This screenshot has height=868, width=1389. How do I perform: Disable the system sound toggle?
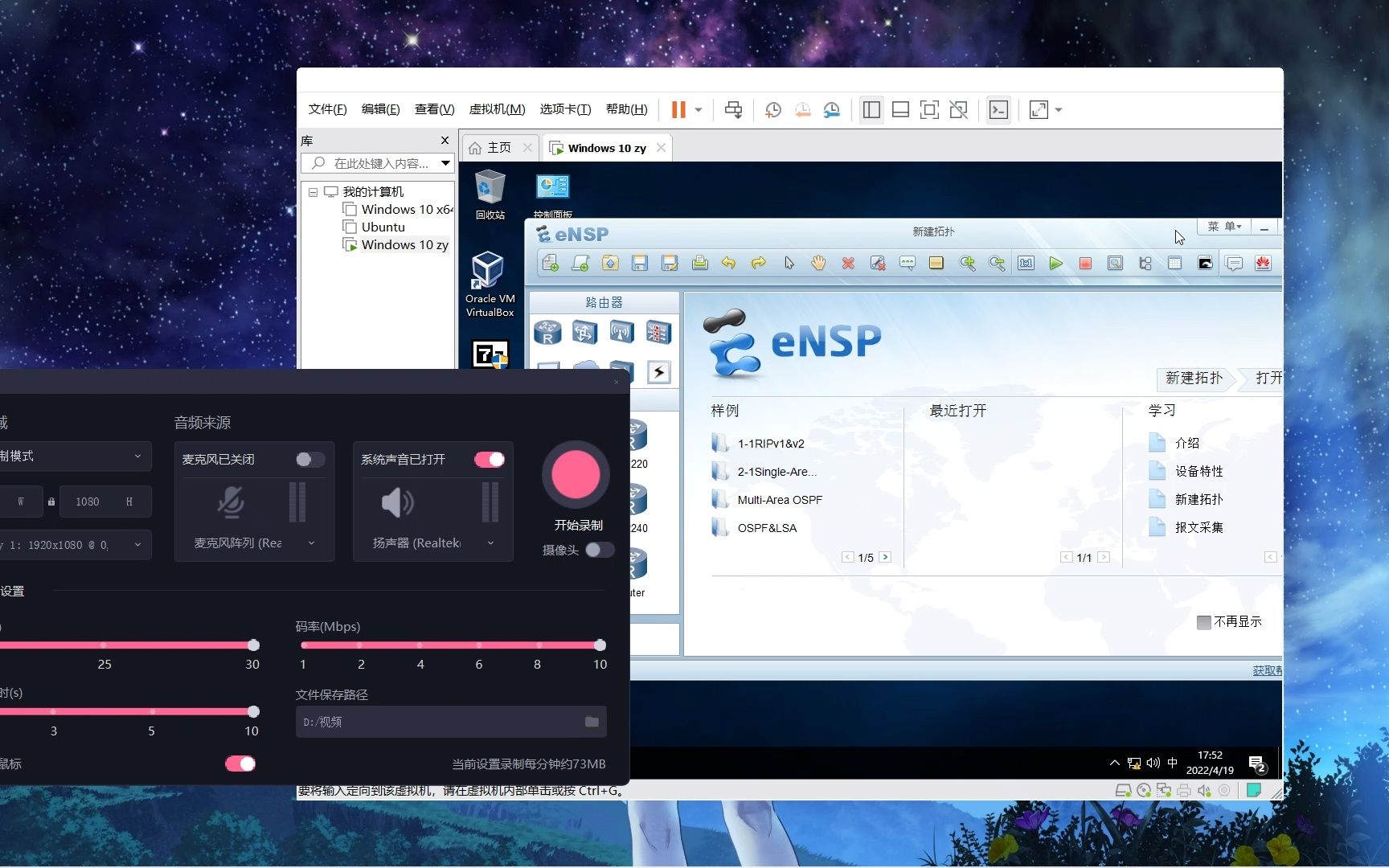489,459
